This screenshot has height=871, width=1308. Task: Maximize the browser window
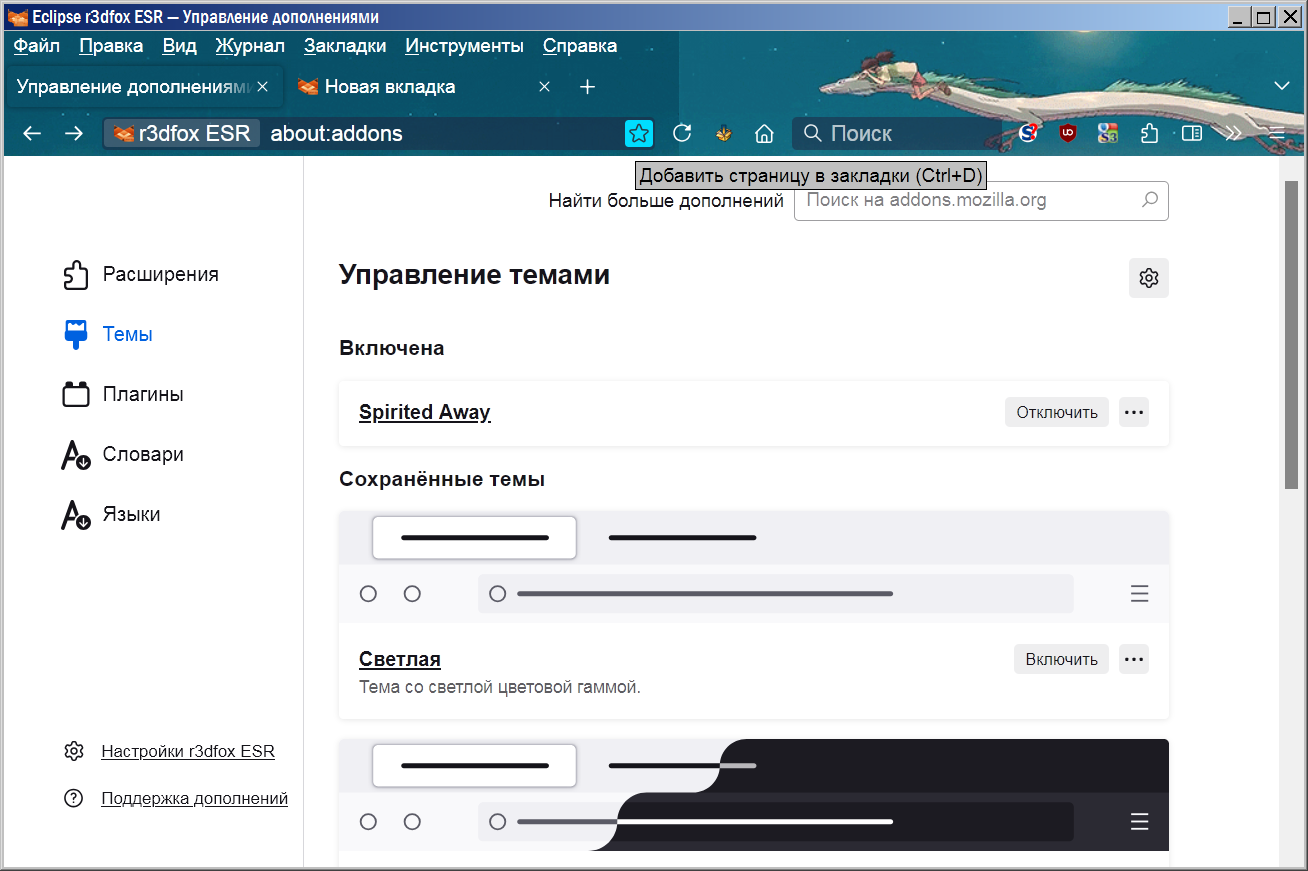[1263, 17]
